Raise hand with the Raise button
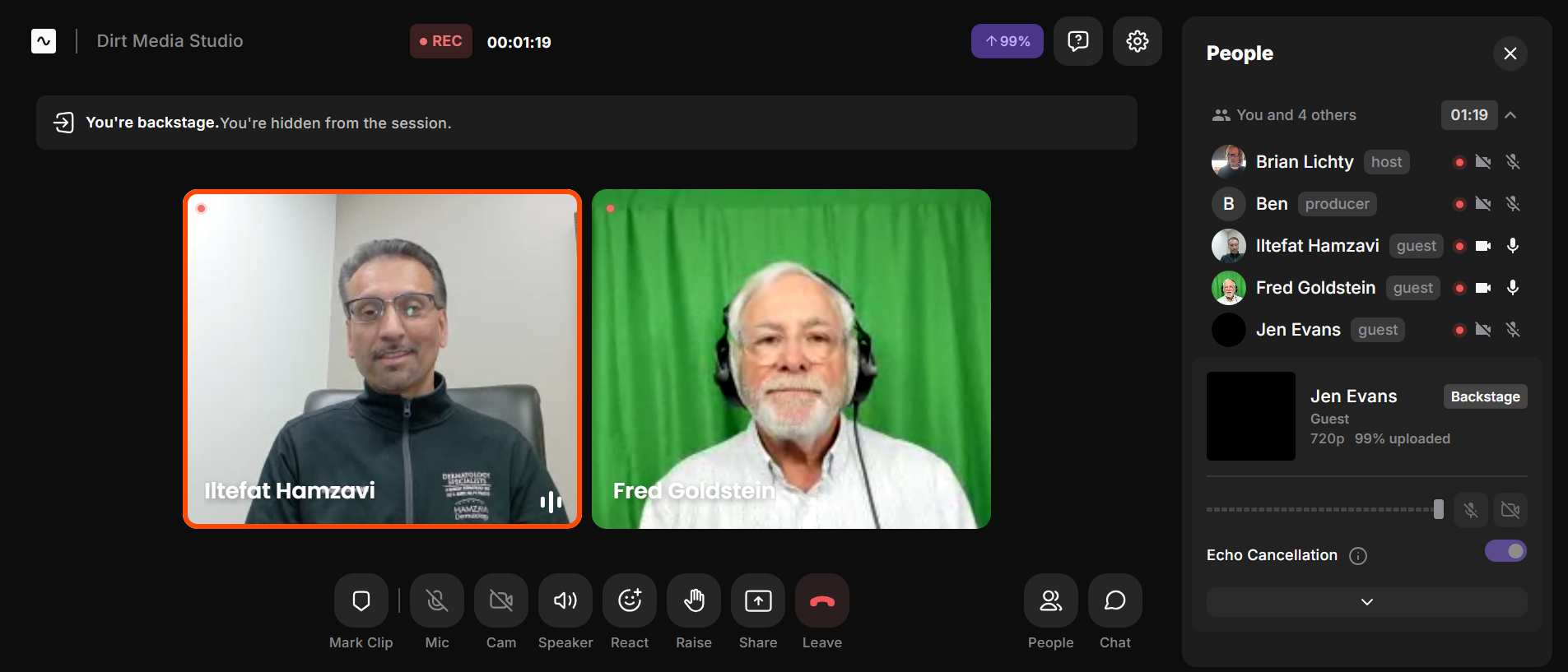The width and height of the screenshot is (1568, 672). click(x=694, y=600)
